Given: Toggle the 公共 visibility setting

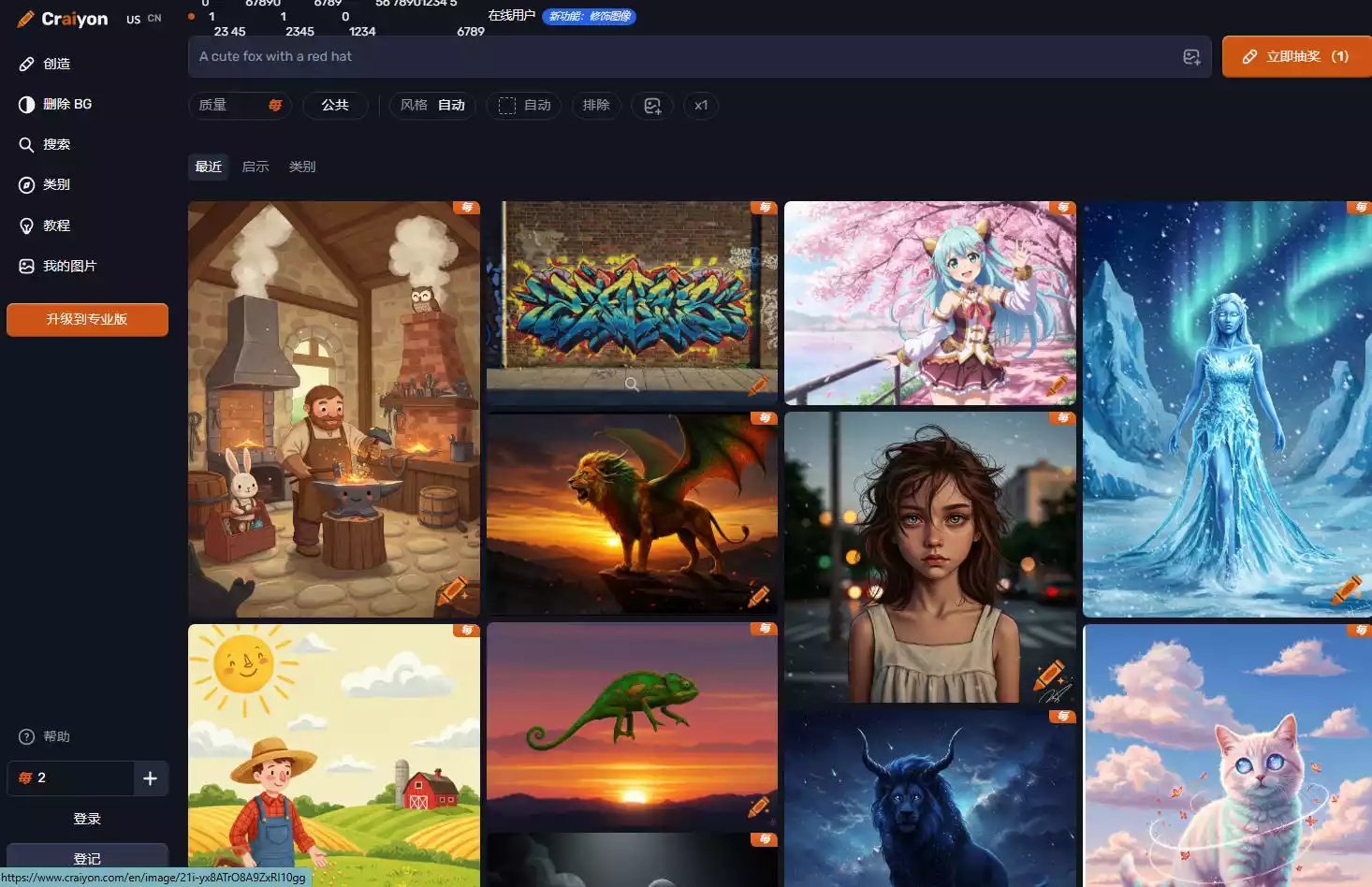Looking at the screenshot, I should click(335, 106).
